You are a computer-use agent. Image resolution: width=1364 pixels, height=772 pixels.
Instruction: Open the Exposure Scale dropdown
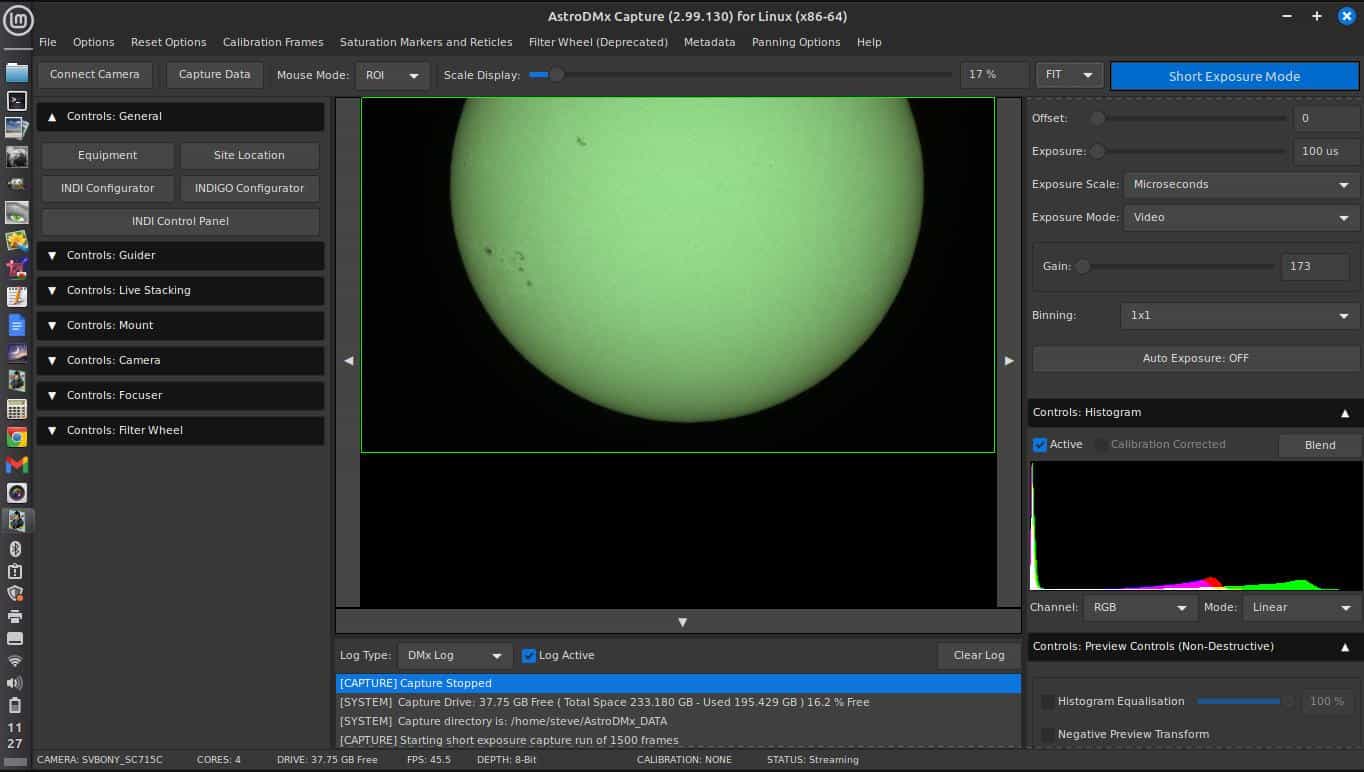1240,185
